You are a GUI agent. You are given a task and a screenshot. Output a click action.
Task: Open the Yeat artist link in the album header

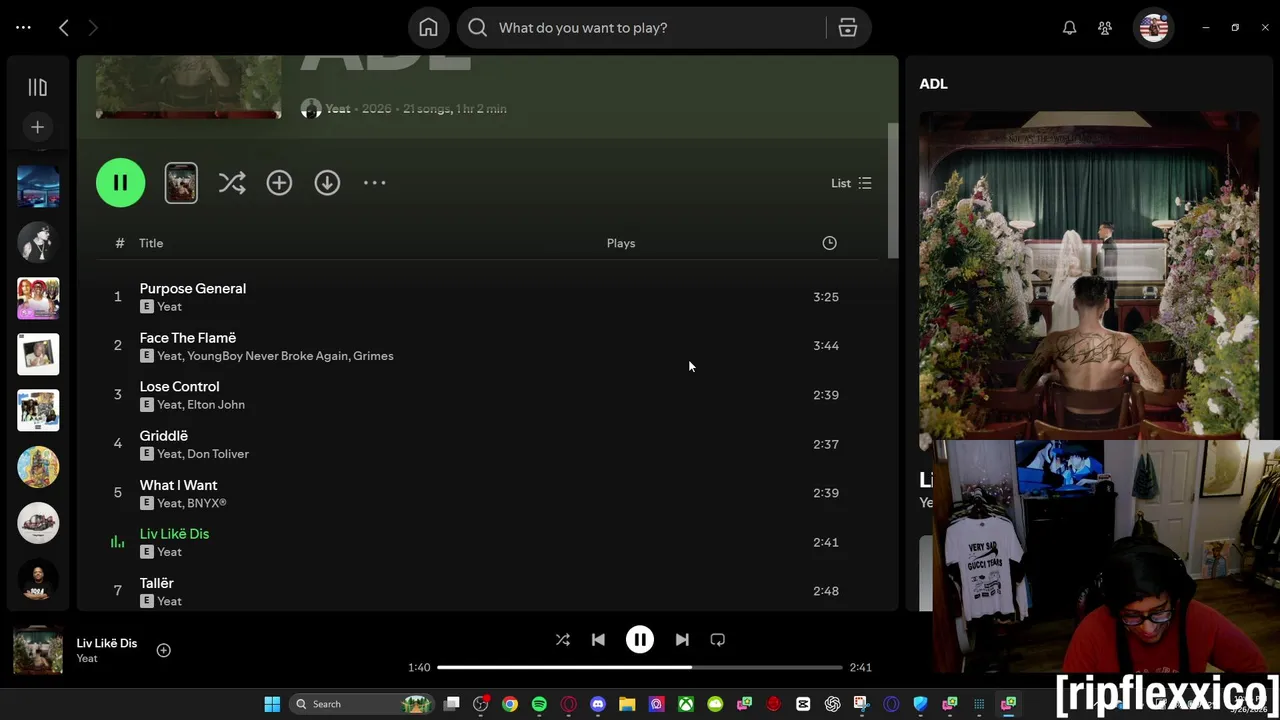(338, 109)
